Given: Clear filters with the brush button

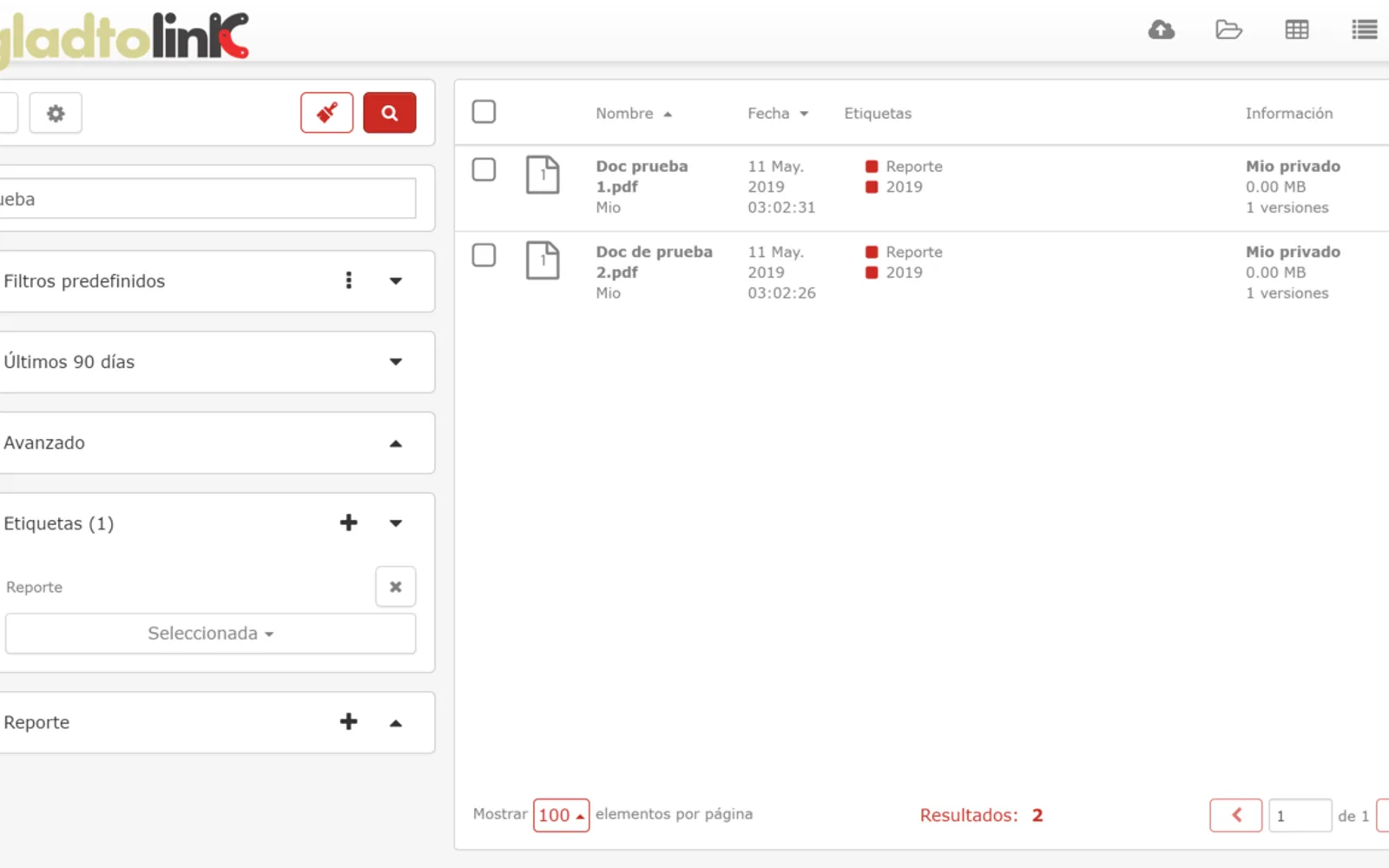Looking at the screenshot, I should tap(327, 113).
